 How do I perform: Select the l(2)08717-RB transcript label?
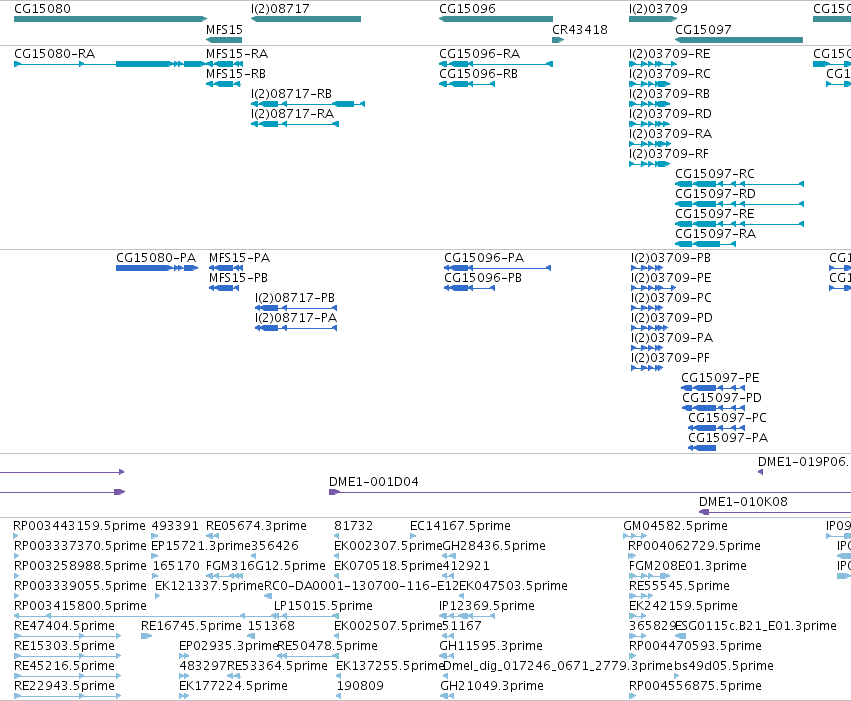tap(291, 94)
